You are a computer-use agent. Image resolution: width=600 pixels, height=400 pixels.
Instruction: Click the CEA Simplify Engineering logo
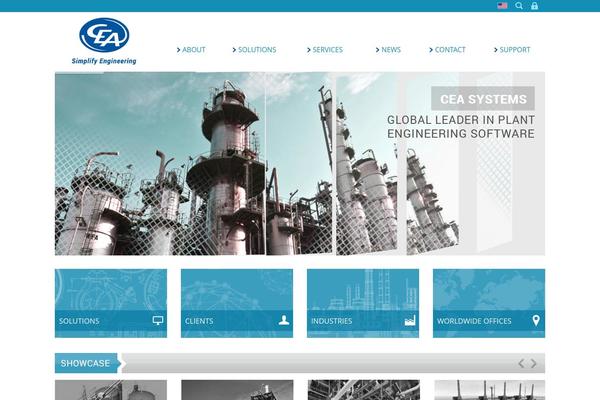104,41
